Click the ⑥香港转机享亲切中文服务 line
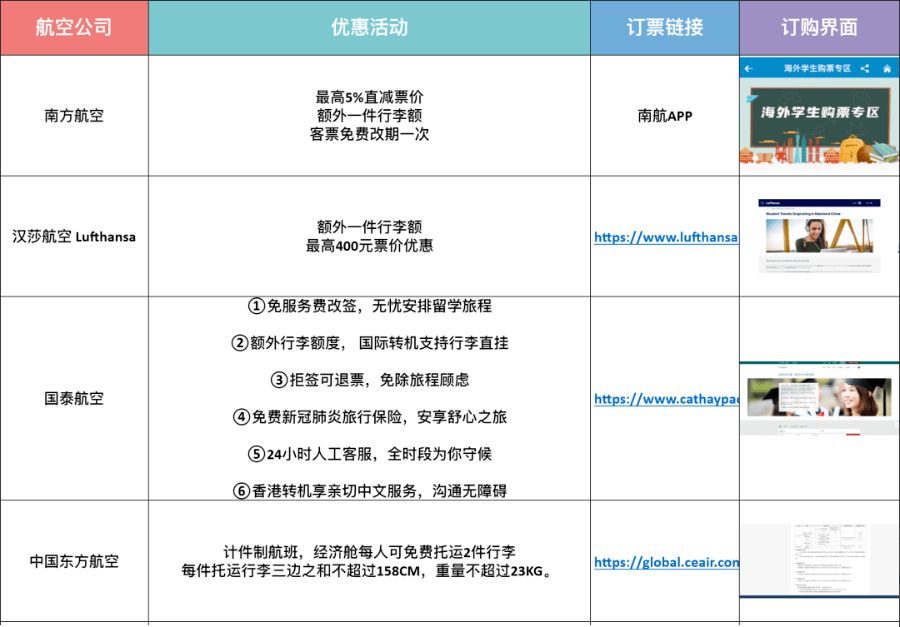Viewport: 900px width, 627px height. pyautogui.click(x=369, y=491)
